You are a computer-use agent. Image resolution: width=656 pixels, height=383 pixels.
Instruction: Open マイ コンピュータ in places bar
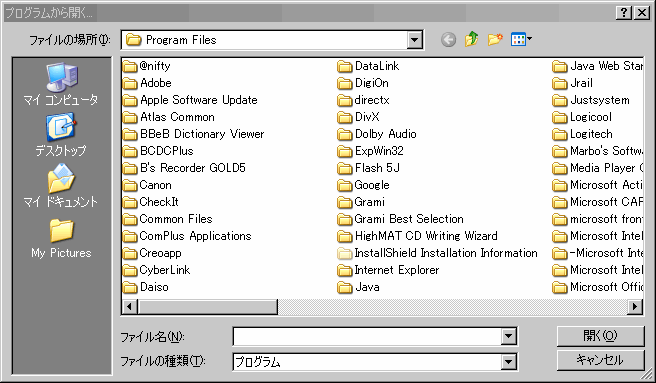pyautogui.click(x=61, y=84)
